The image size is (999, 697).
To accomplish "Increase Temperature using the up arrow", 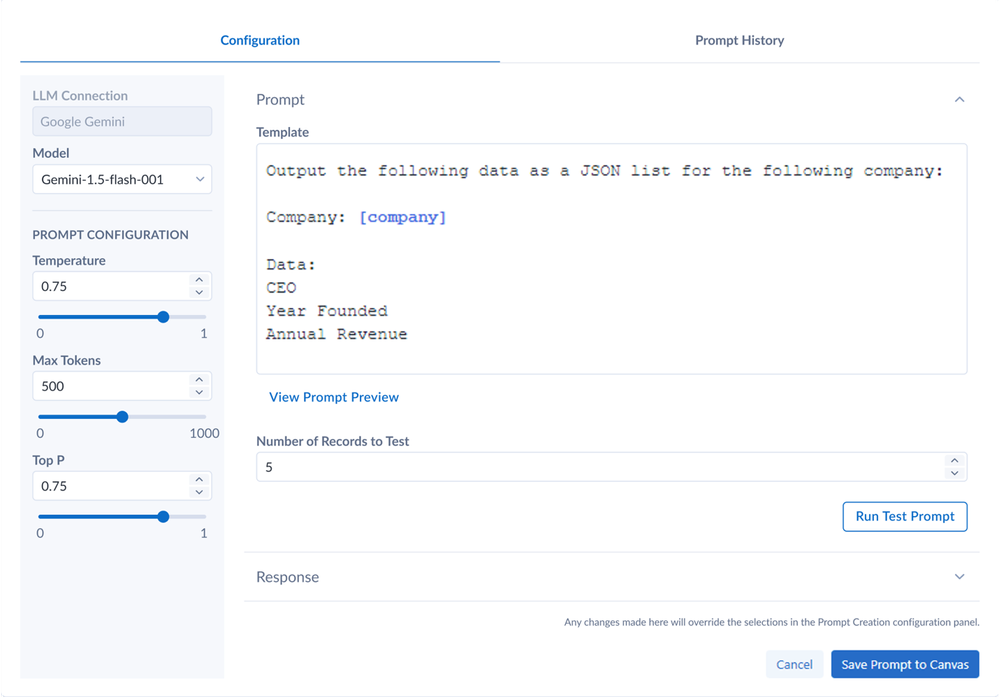I will 199,280.
